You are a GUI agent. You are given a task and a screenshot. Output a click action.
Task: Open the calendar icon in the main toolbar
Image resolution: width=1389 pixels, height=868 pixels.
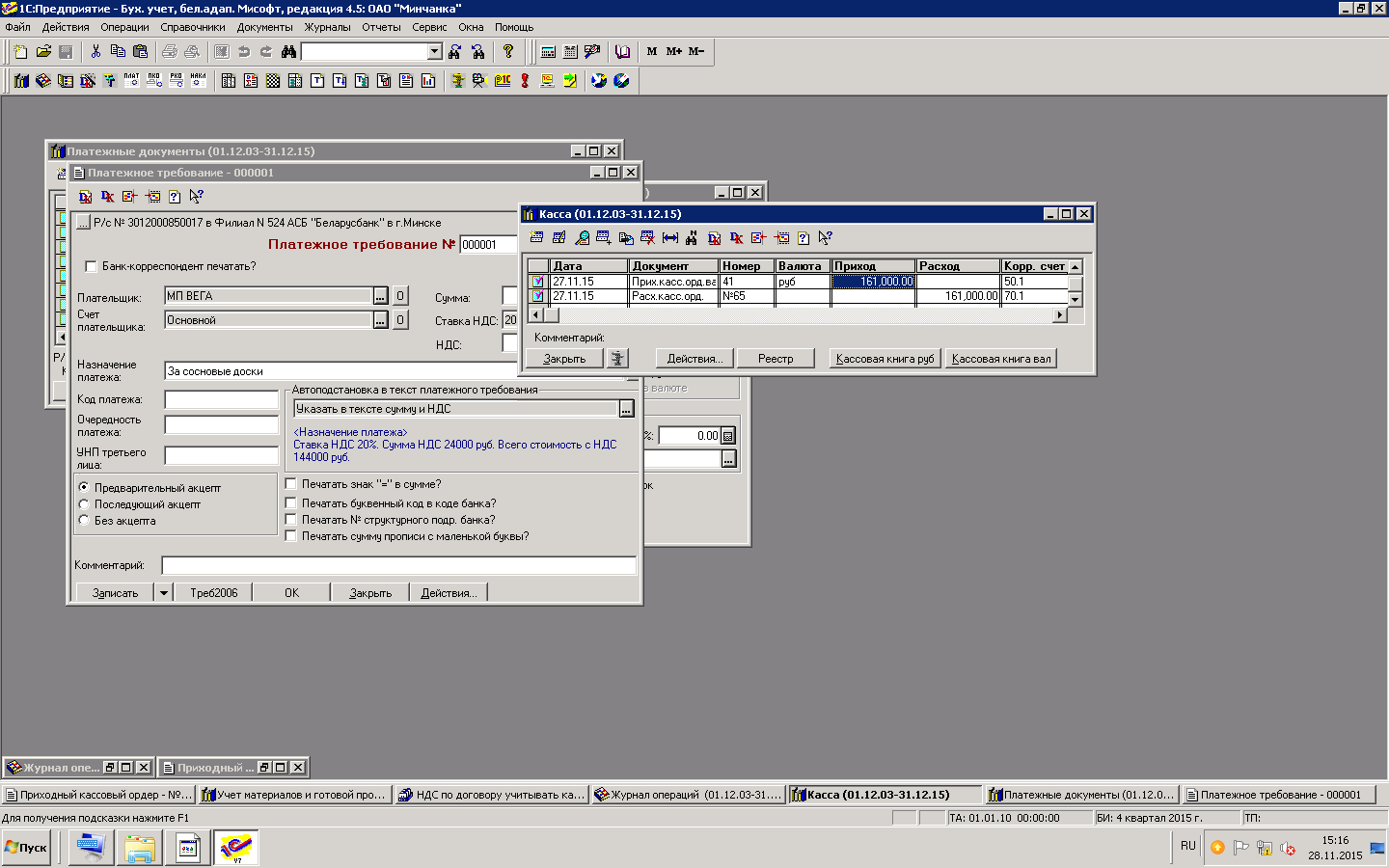coord(570,51)
